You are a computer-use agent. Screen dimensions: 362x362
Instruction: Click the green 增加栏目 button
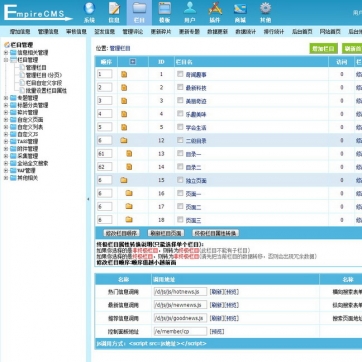pyautogui.click(x=323, y=48)
